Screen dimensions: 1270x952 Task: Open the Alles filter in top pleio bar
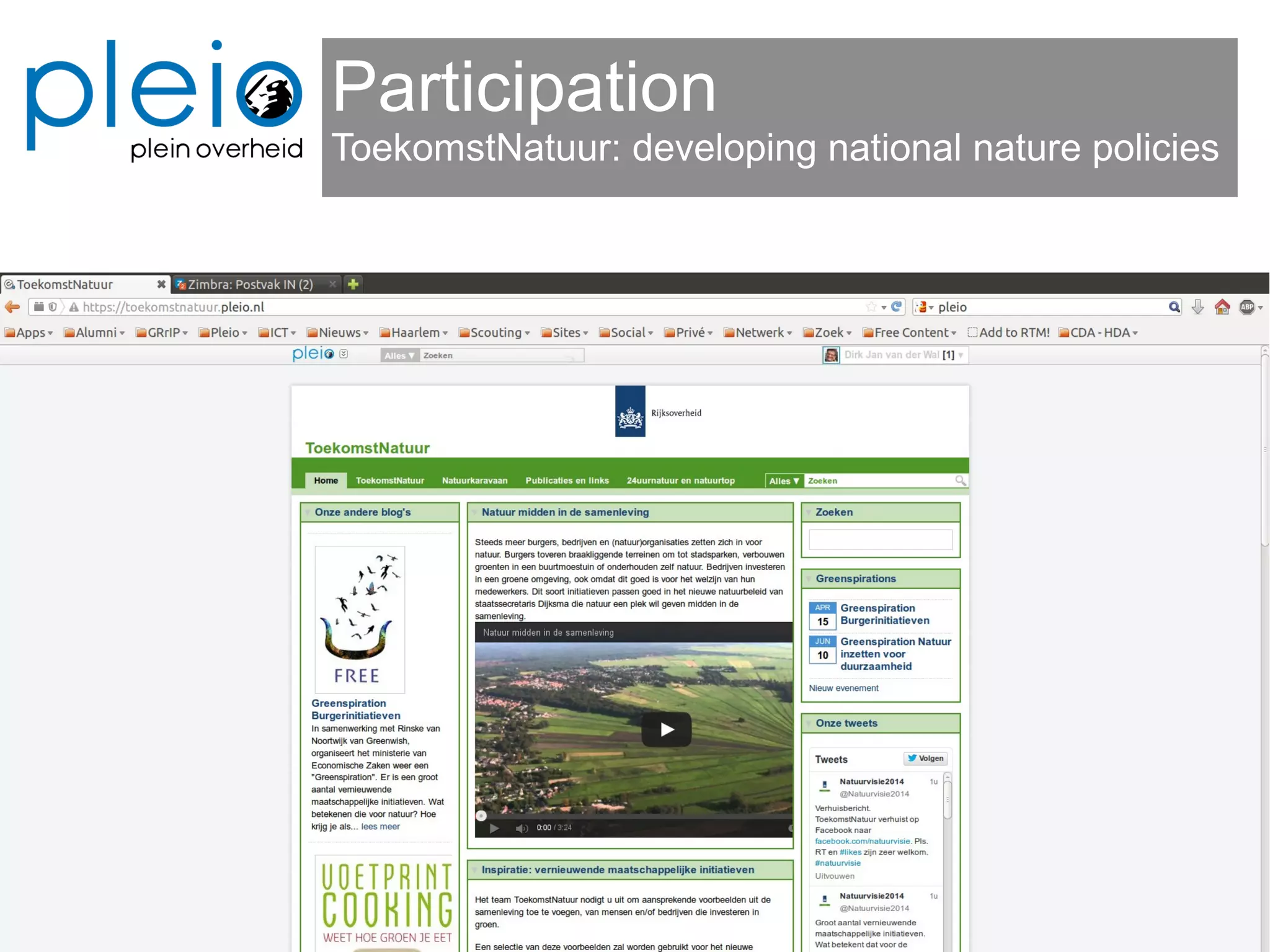coord(399,355)
